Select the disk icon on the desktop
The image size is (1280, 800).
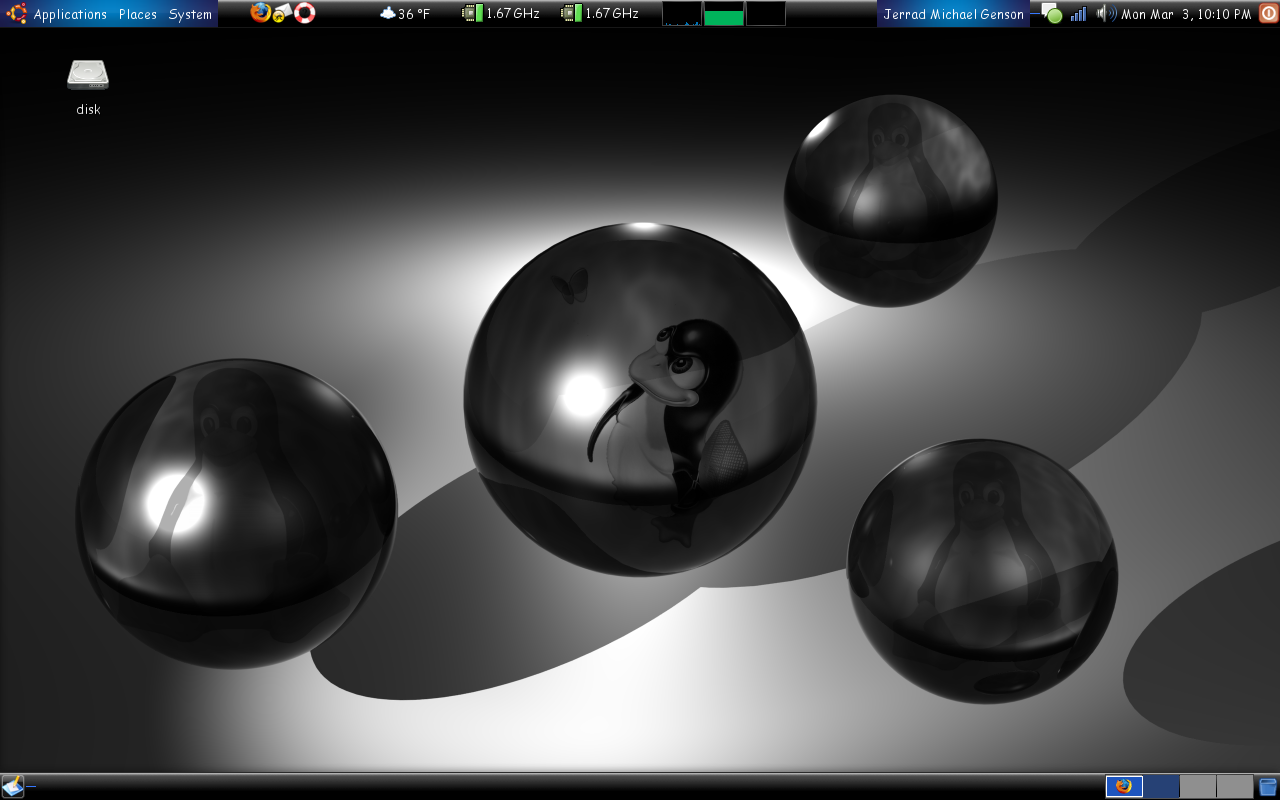[88, 87]
